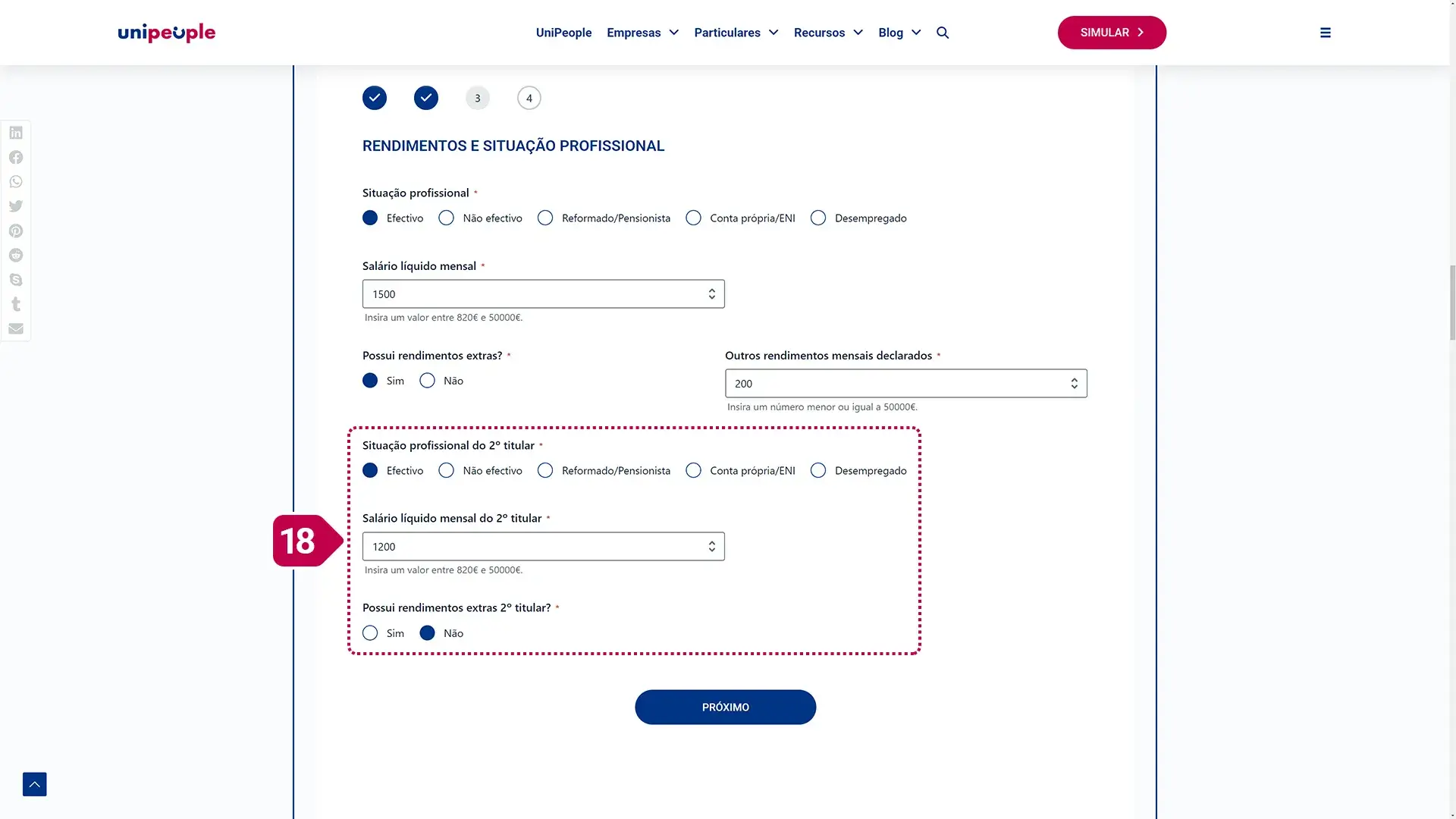Click the Salário líquido mensal field
This screenshot has width=1456, height=819.
coord(535,294)
